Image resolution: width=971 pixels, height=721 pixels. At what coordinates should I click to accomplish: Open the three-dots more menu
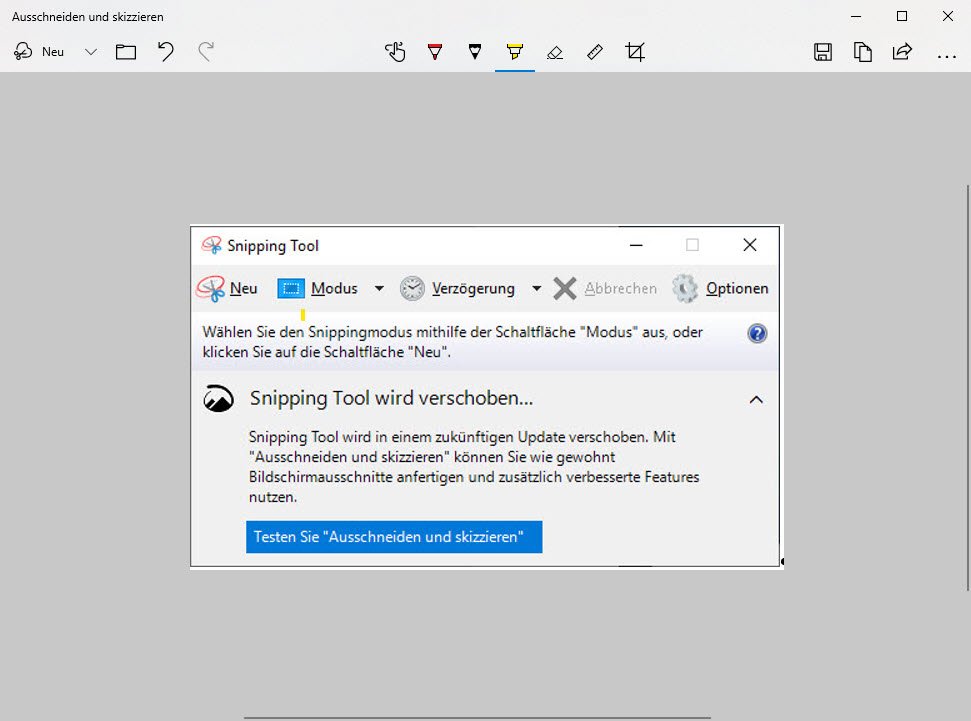946,57
